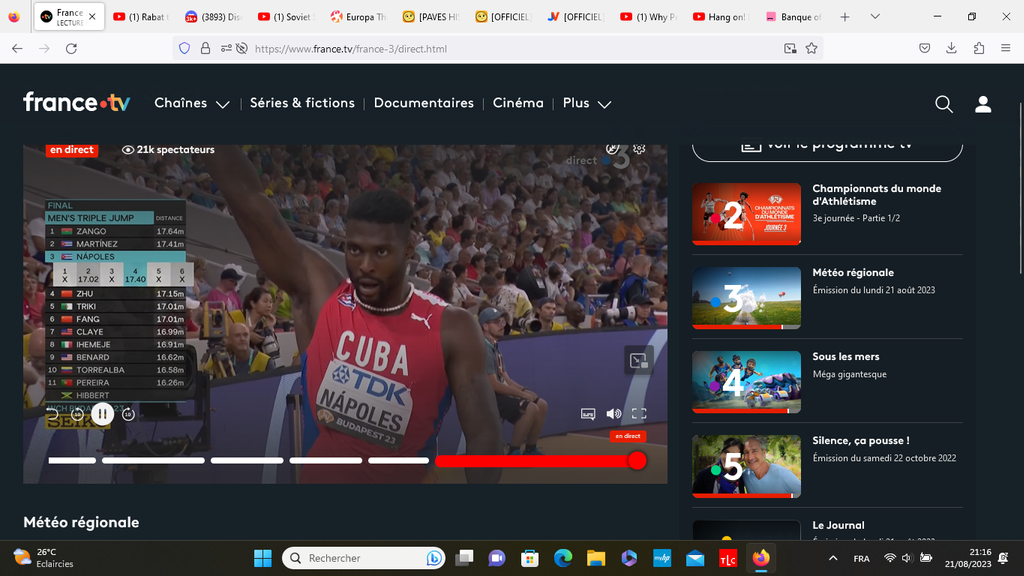Screen dimensions: 1024x576
Task: Launch Microsoft Edge from the taskbar
Action: coord(563,558)
